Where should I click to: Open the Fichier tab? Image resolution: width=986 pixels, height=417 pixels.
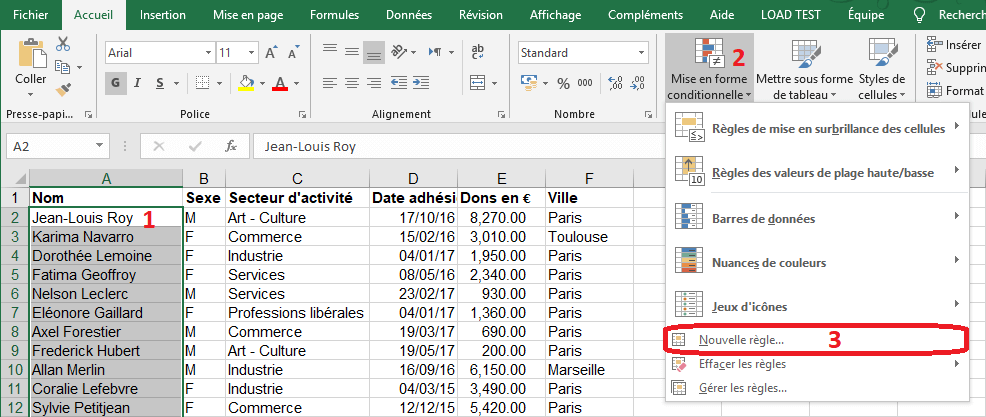tap(30, 15)
